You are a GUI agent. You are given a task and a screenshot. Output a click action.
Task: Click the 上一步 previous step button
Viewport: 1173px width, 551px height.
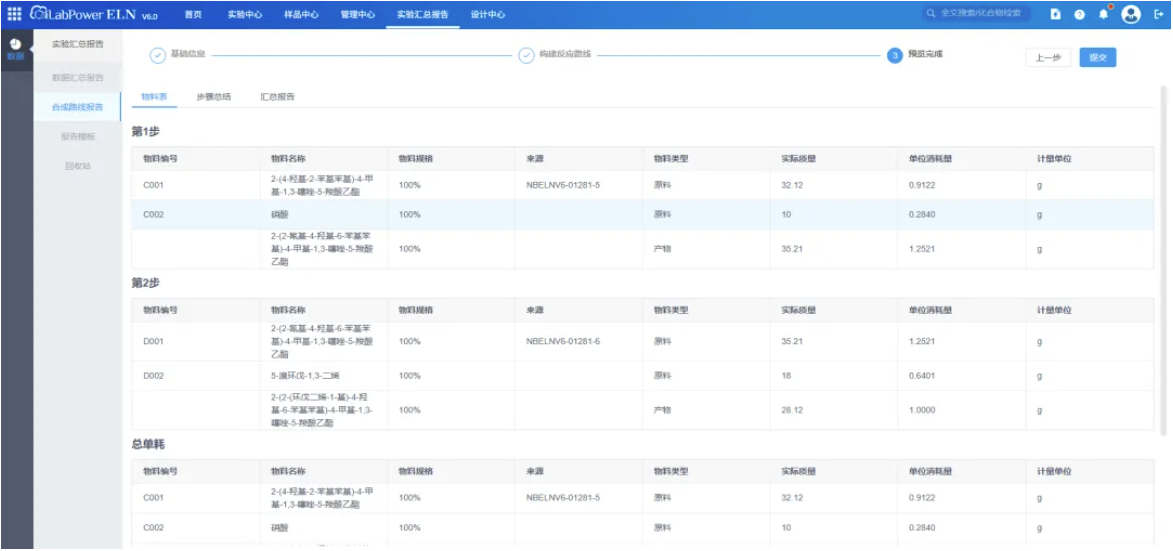(x=1048, y=58)
